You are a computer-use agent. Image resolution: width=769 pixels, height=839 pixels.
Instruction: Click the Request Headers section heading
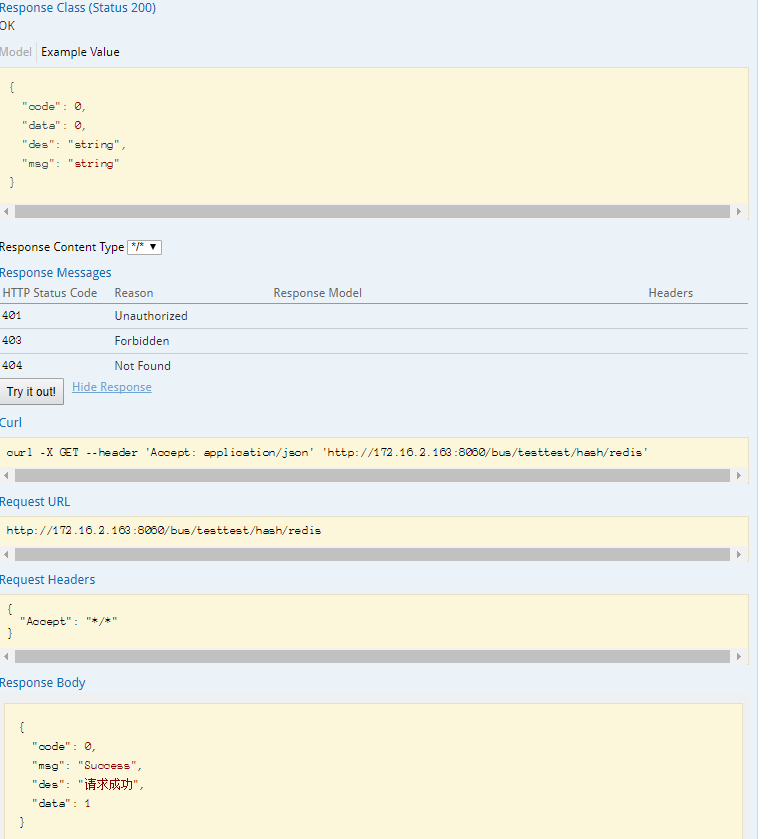pos(48,580)
